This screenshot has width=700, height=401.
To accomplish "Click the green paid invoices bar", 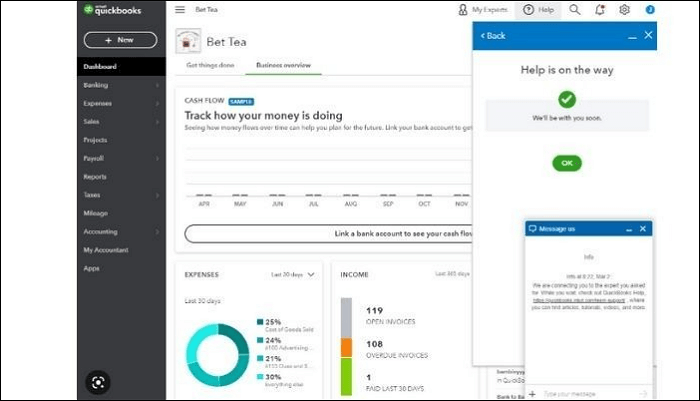I will pyautogui.click(x=346, y=376).
